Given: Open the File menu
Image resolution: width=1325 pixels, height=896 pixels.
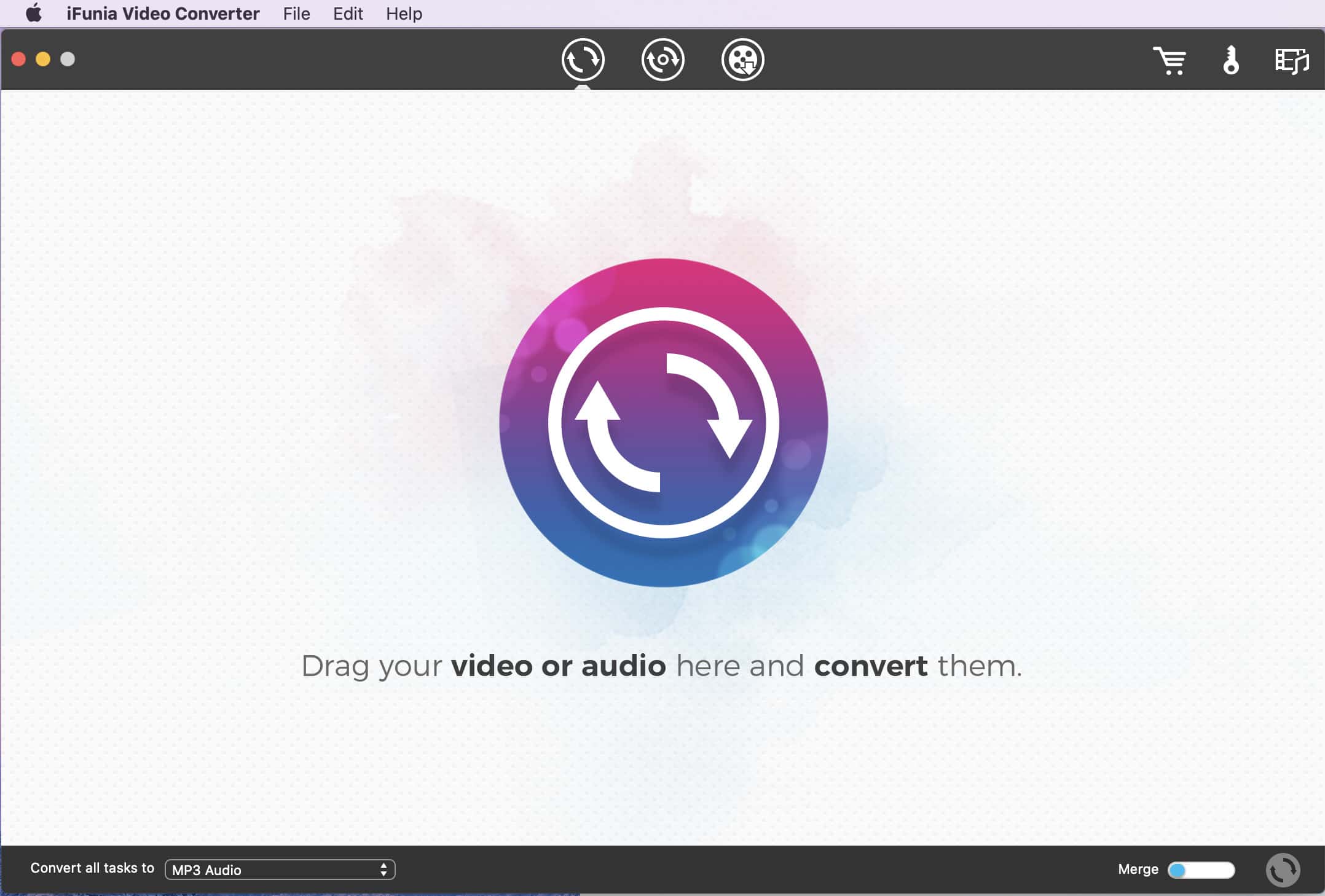Looking at the screenshot, I should coord(296,14).
